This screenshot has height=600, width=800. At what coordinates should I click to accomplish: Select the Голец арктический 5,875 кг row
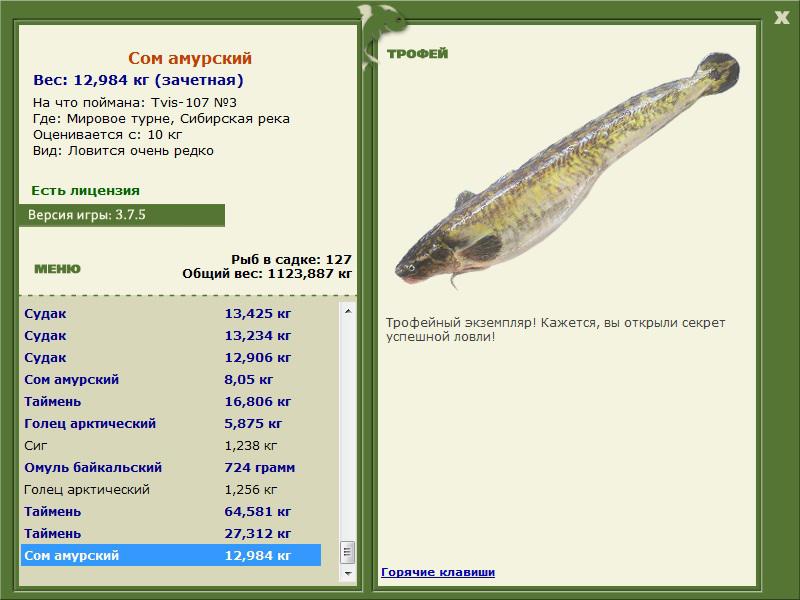(x=171, y=423)
